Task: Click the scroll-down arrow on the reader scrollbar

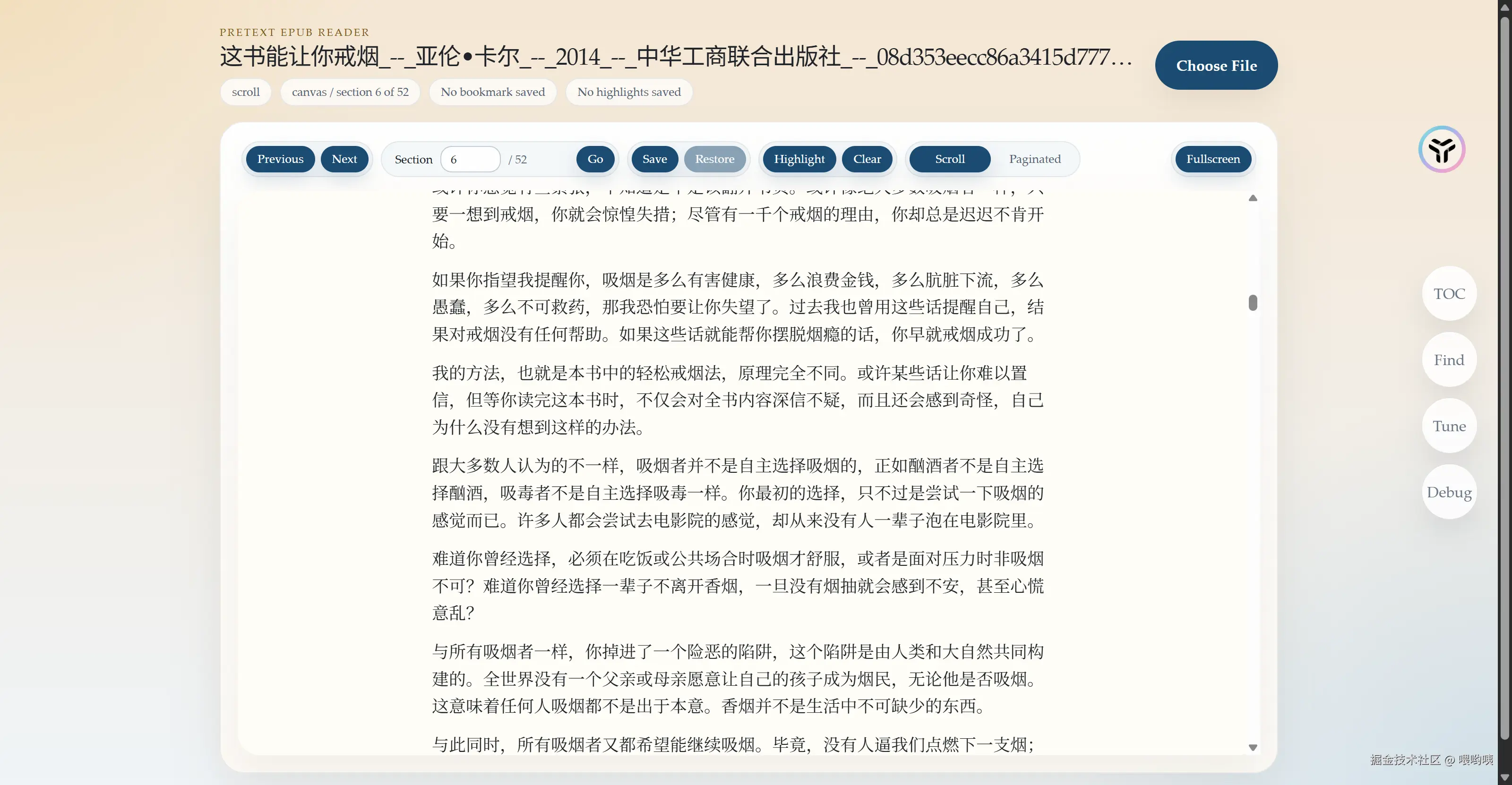Action: 1253,747
